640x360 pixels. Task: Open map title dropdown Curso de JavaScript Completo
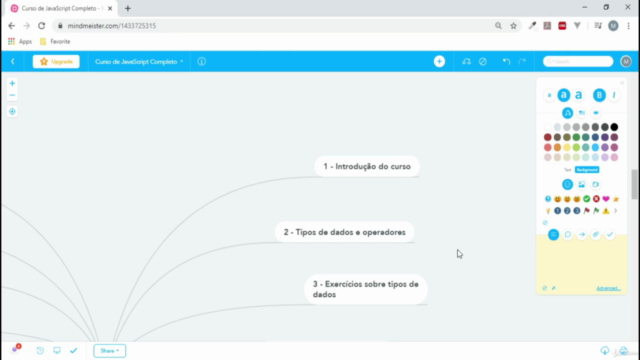[x=139, y=62]
